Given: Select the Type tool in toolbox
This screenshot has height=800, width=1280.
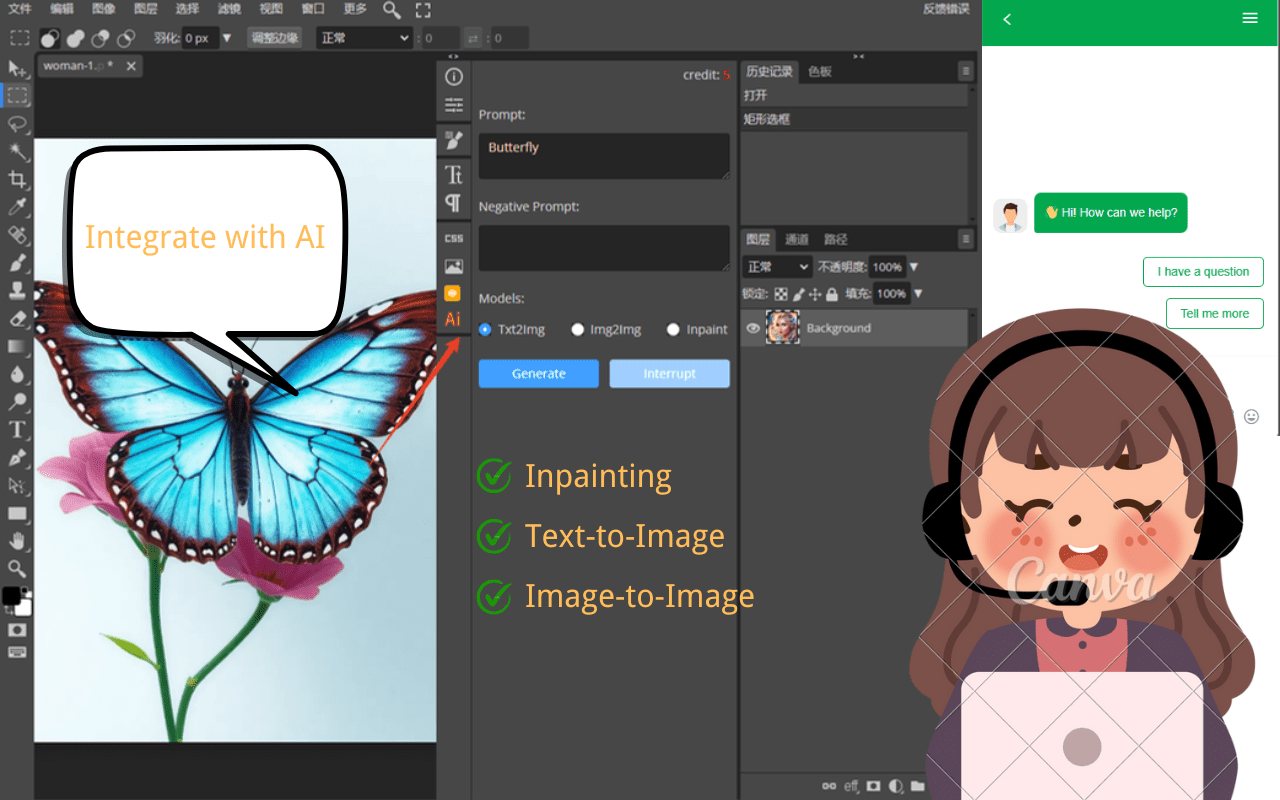Looking at the screenshot, I should coord(17,430).
